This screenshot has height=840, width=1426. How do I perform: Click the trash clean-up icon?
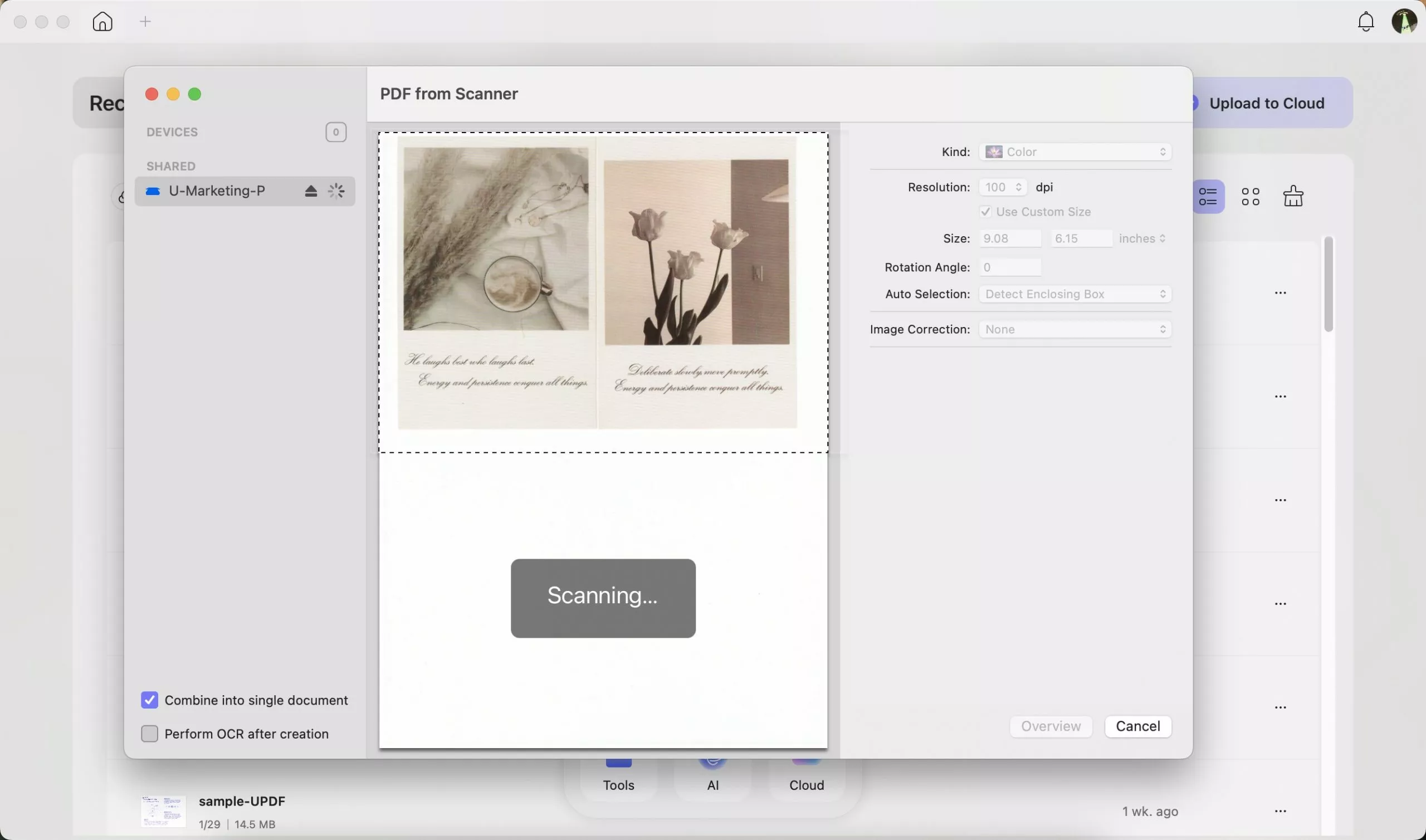tap(1293, 197)
